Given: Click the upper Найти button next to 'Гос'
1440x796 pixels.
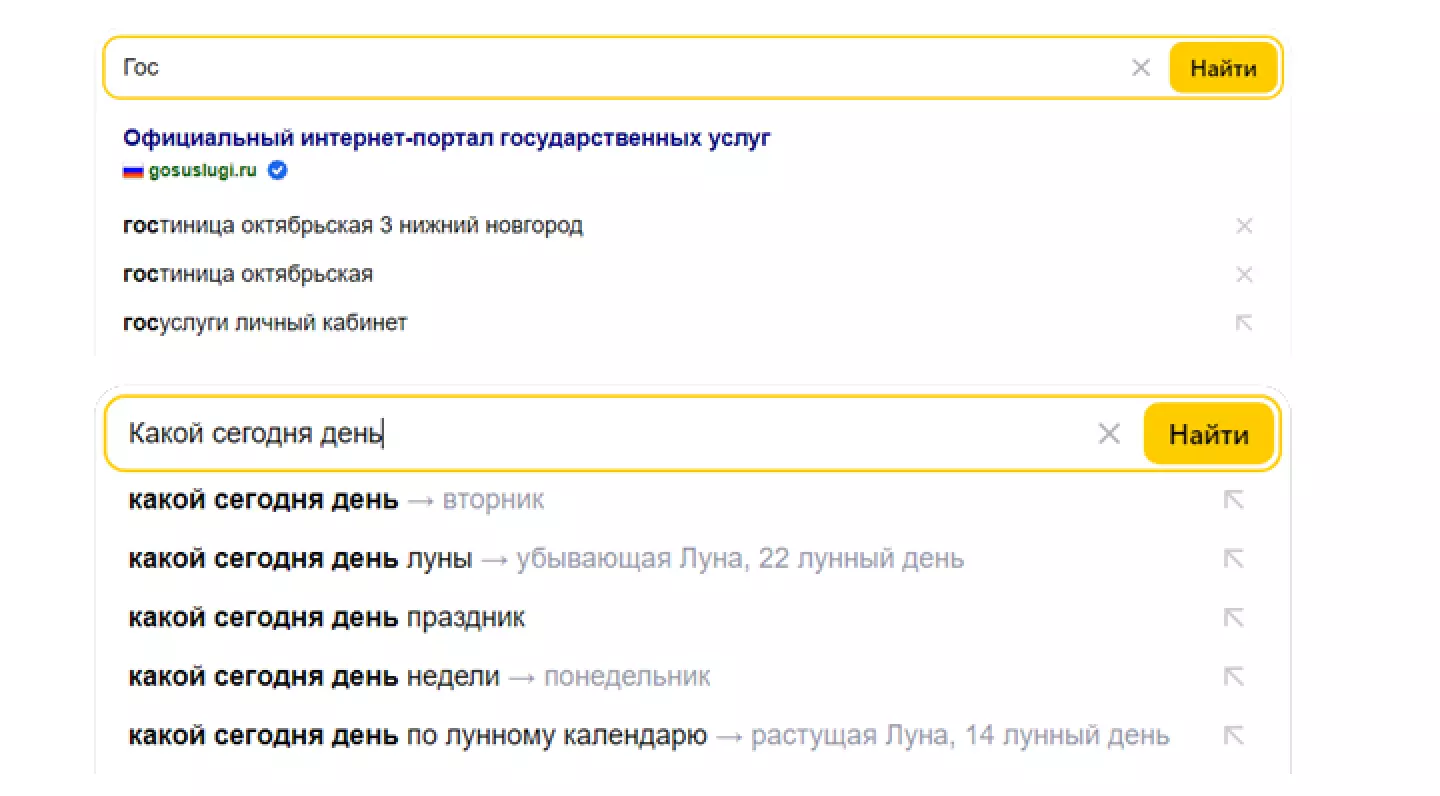Looking at the screenshot, I should click(1223, 68).
